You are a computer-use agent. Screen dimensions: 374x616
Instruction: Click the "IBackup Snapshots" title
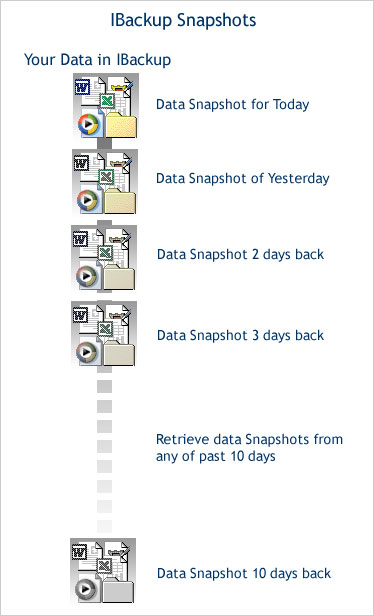[x=183, y=20]
